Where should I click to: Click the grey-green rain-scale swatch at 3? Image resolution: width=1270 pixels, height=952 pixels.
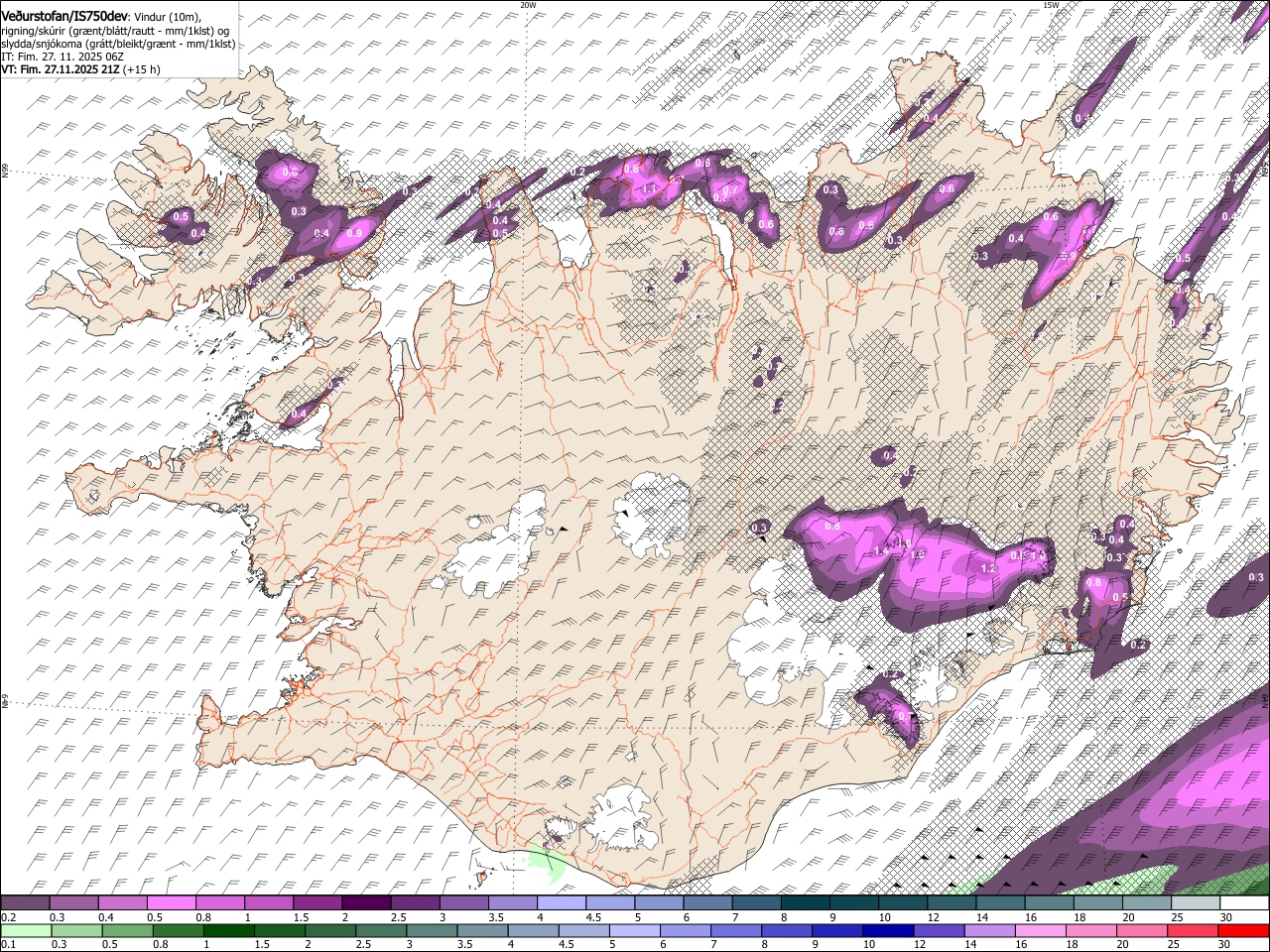(432, 930)
